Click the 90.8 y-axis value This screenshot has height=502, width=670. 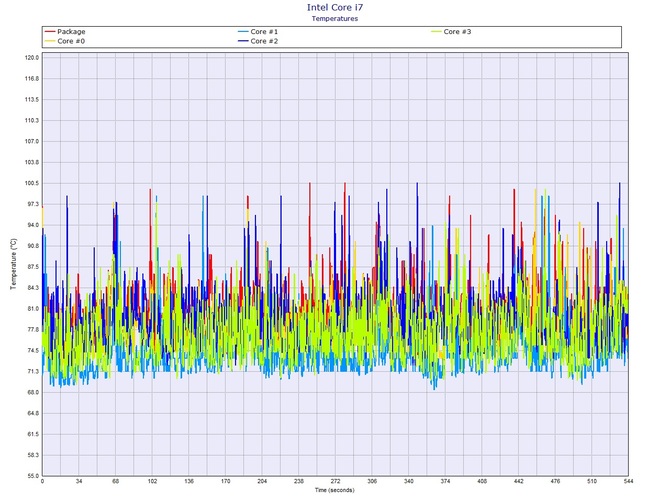pos(33,246)
